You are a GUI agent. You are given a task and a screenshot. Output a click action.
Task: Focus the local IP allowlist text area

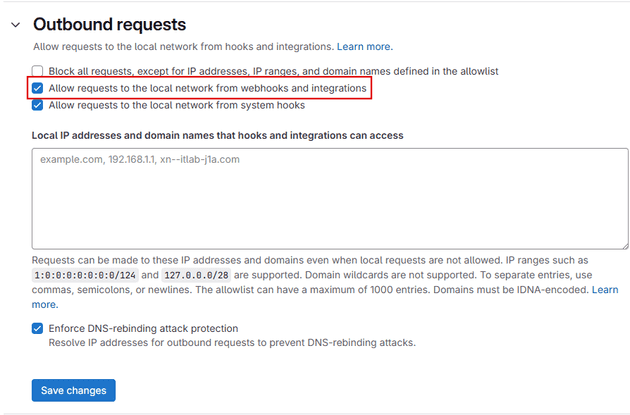330,198
